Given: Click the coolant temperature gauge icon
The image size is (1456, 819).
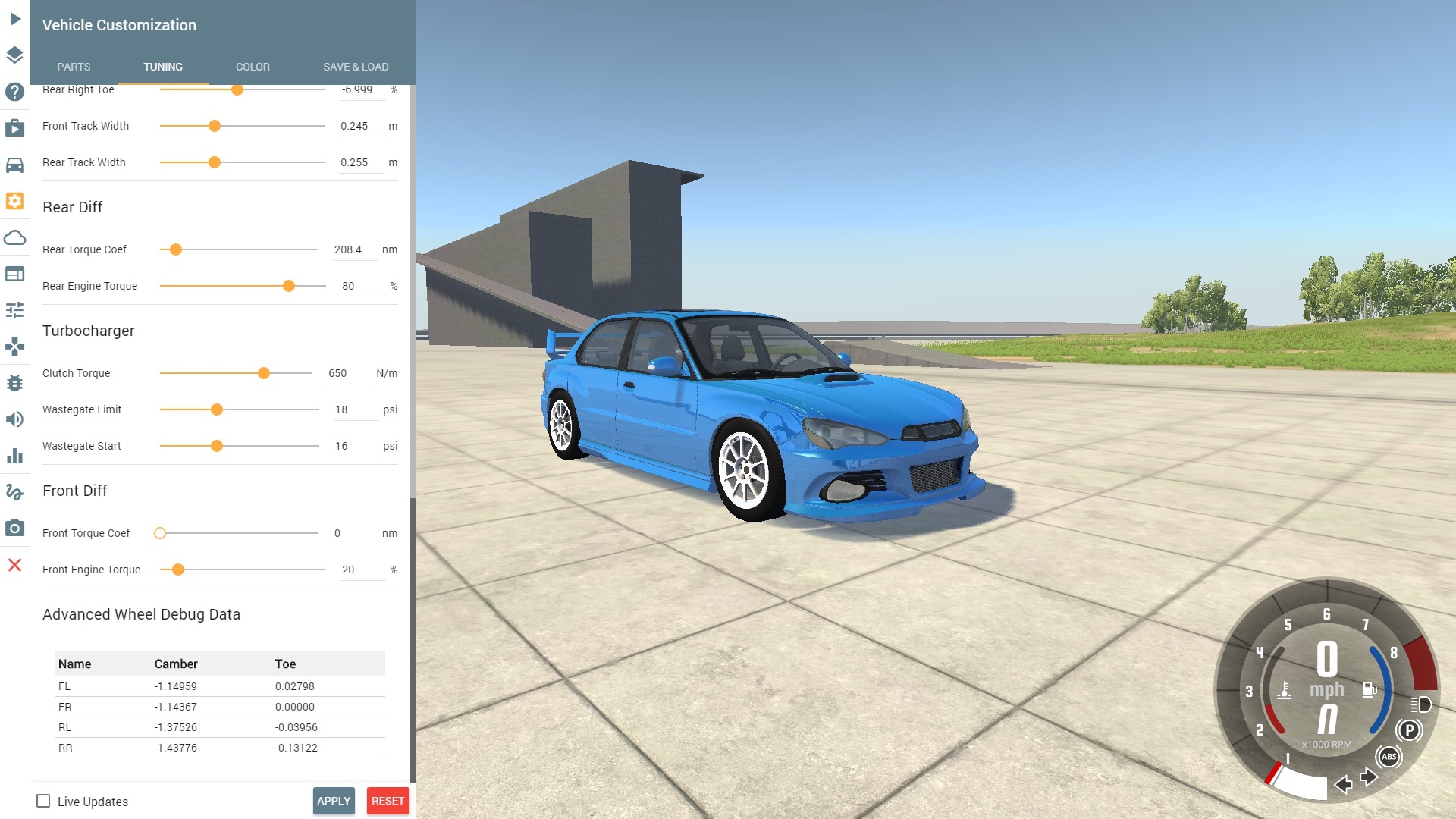Looking at the screenshot, I should pos(1284,690).
